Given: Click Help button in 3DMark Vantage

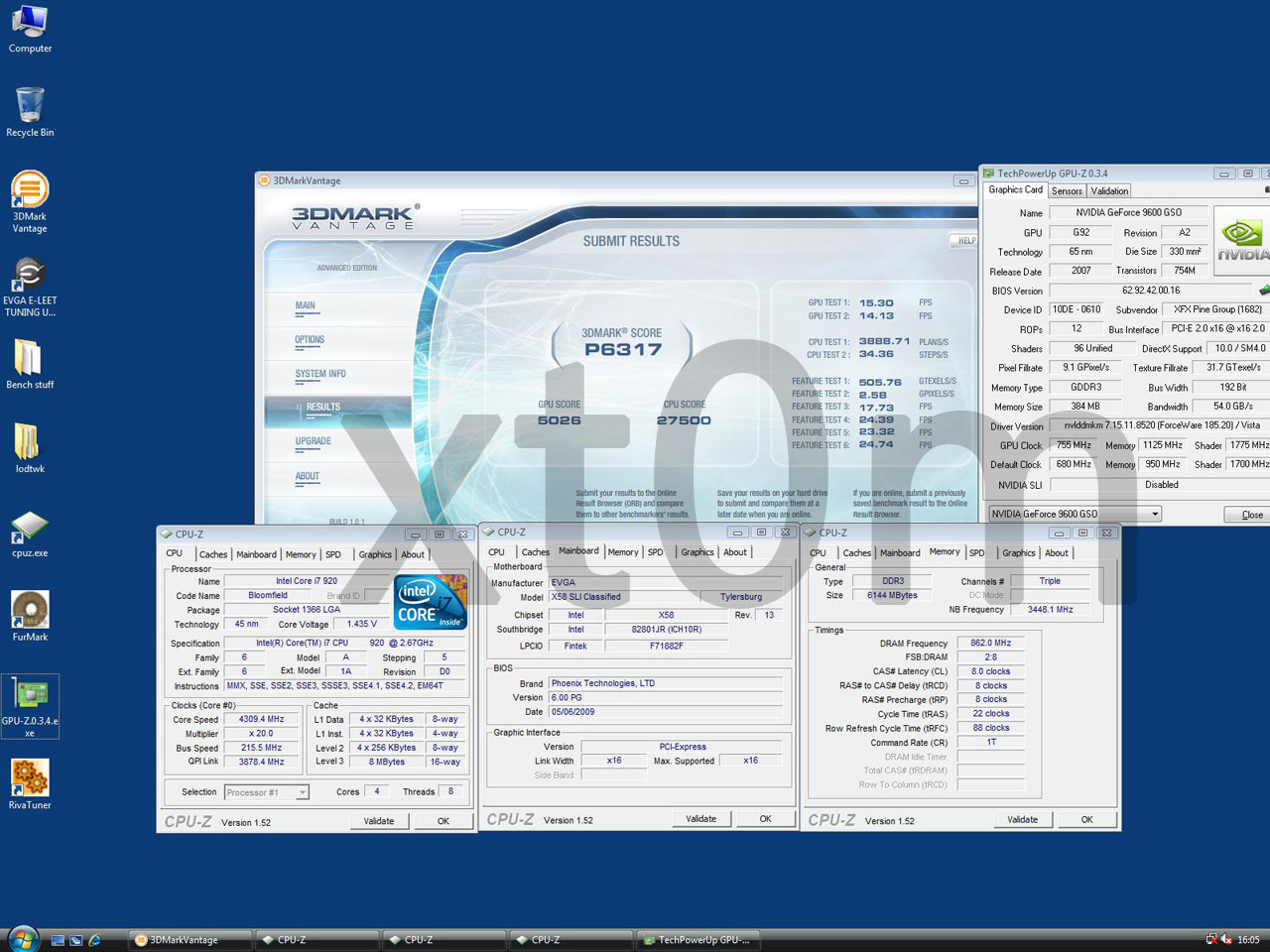Looking at the screenshot, I should (x=964, y=241).
